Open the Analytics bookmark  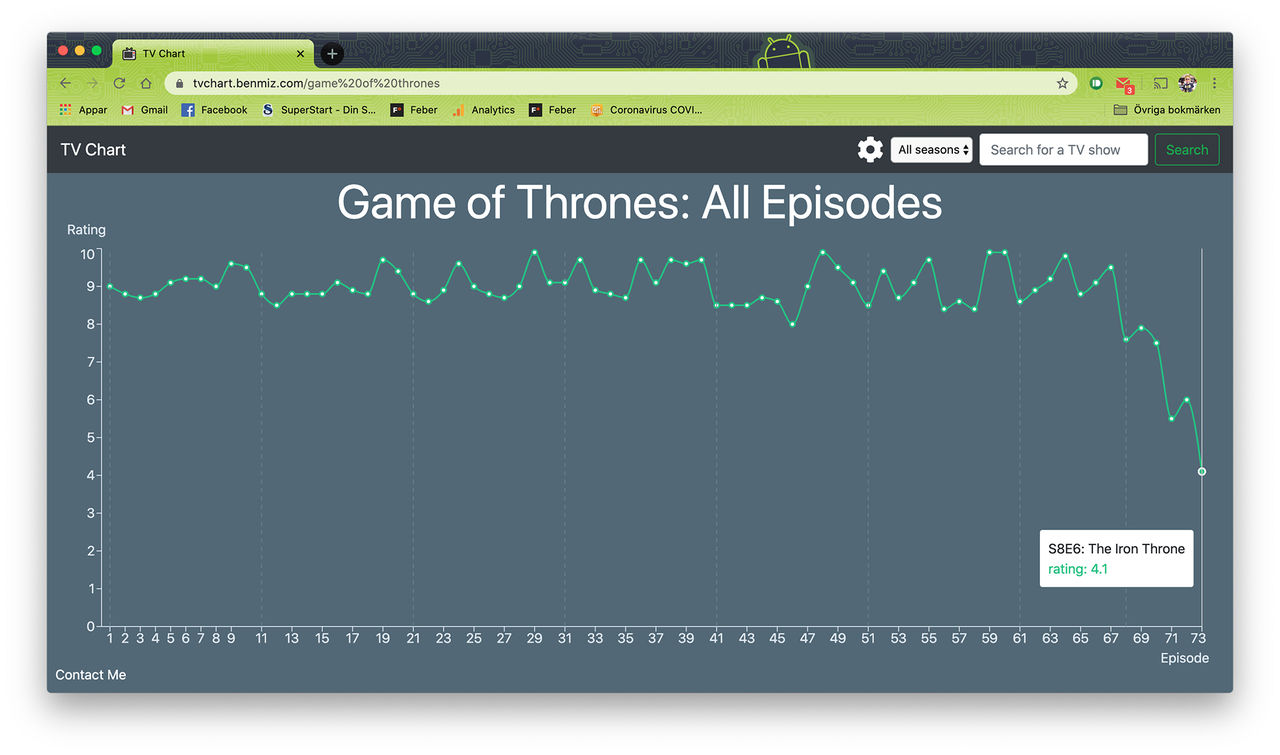pyautogui.click(x=483, y=110)
